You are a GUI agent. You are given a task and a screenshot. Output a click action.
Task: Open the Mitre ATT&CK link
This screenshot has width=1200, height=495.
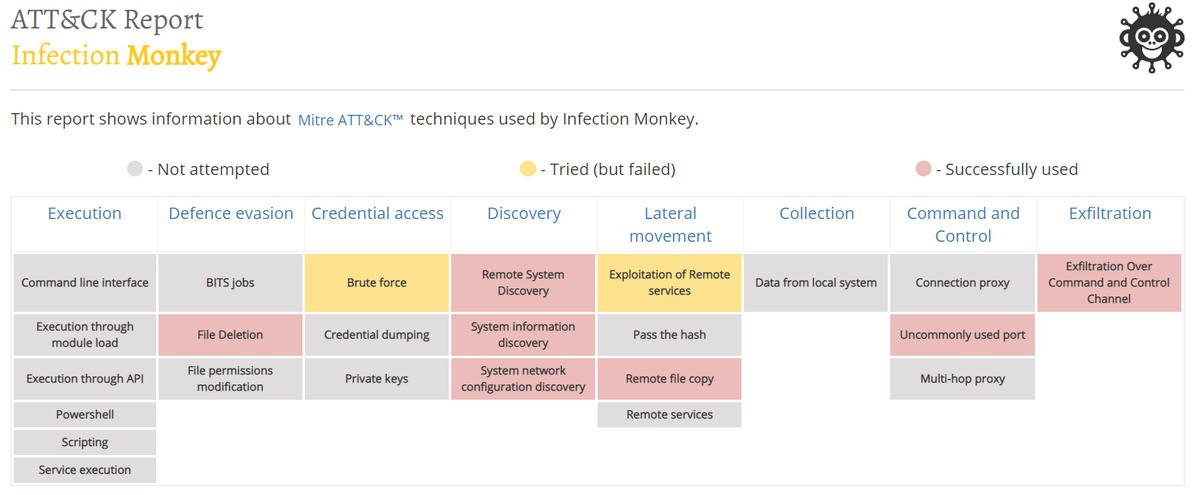[350, 120]
